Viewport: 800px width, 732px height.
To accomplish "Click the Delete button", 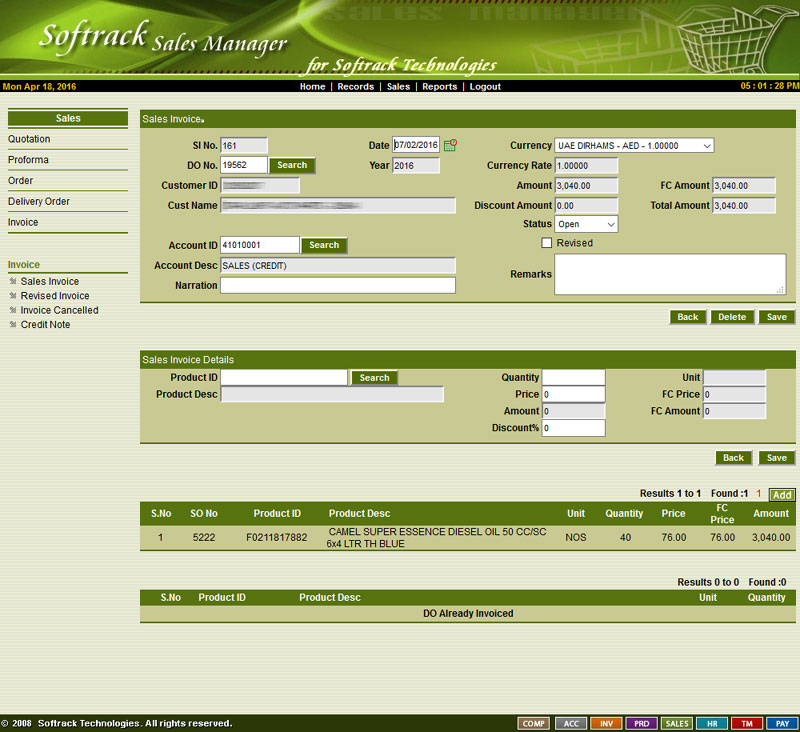I will 732,317.
